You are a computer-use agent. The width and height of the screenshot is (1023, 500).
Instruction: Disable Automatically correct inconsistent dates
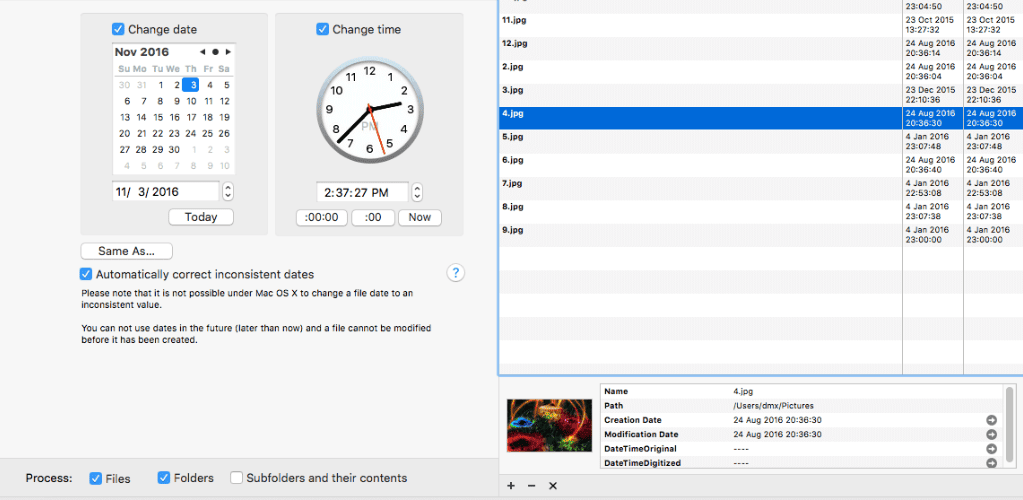point(85,274)
